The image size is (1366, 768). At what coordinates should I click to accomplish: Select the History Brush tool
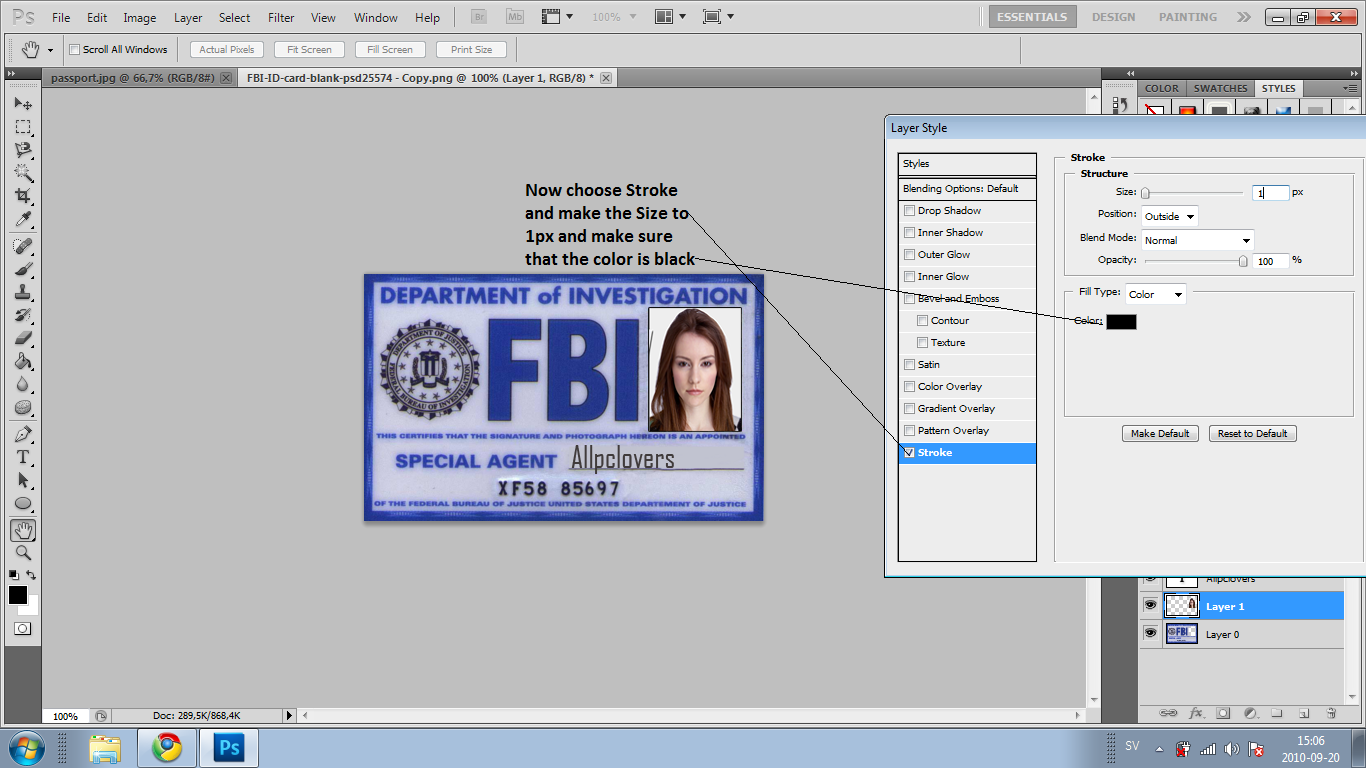coord(22,315)
